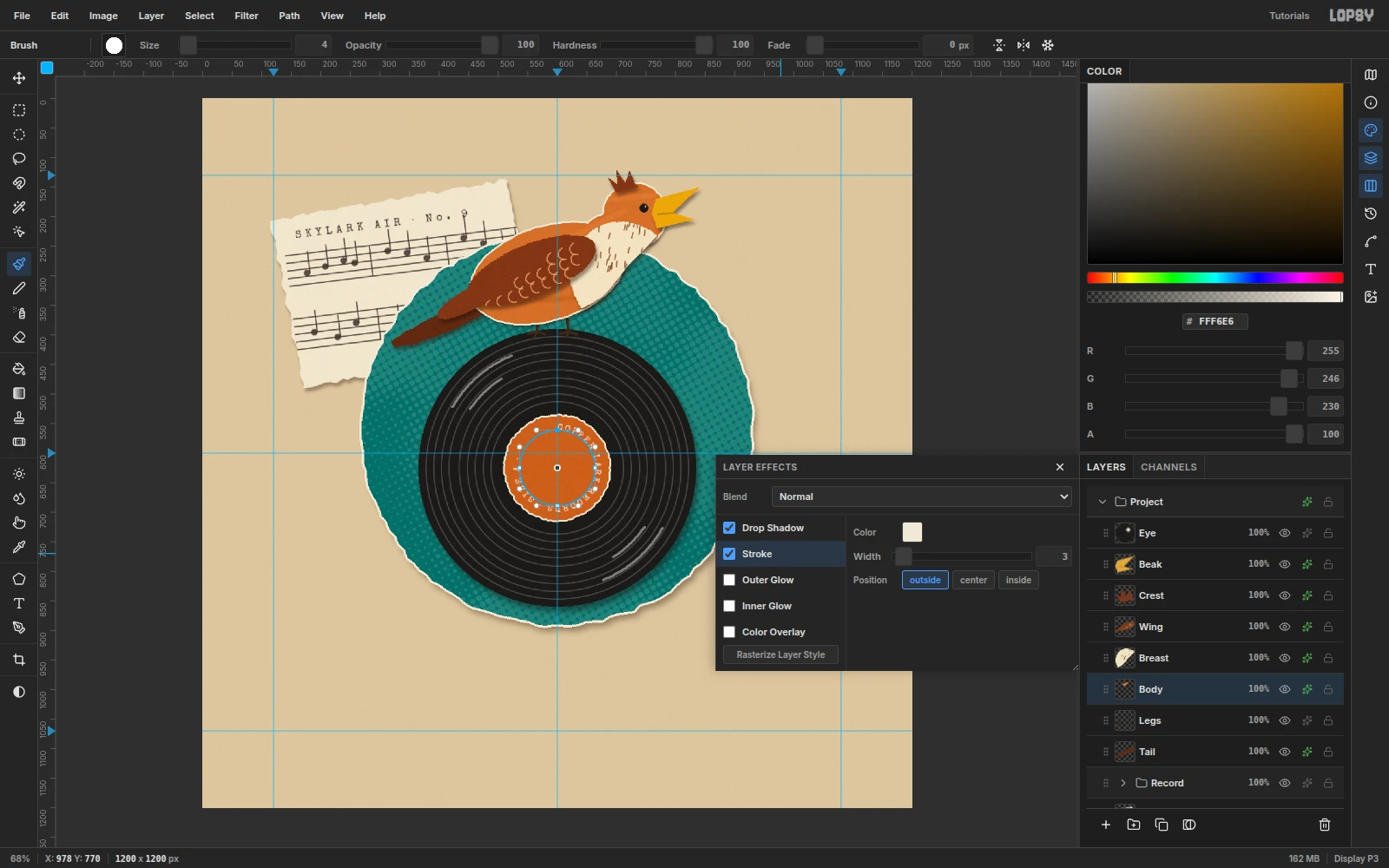Viewport: 1389px width, 868px height.
Task: Duplicate the selected layer
Action: [1162, 825]
